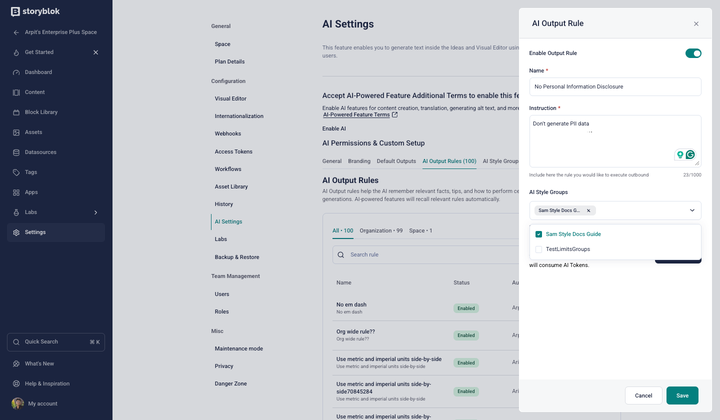Click the rule Name input field
The width and height of the screenshot is (720, 420).
(614, 87)
